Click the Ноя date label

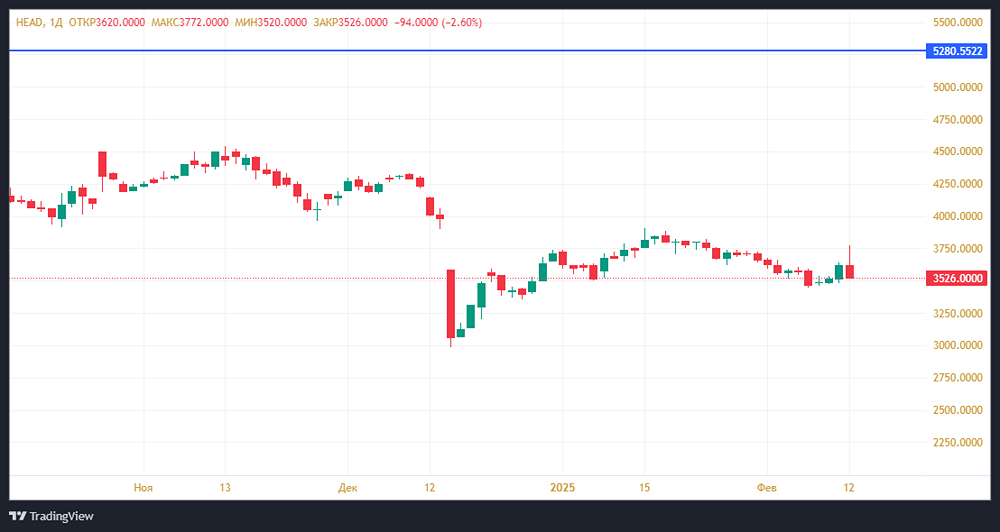pyautogui.click(x=143, y=487)
